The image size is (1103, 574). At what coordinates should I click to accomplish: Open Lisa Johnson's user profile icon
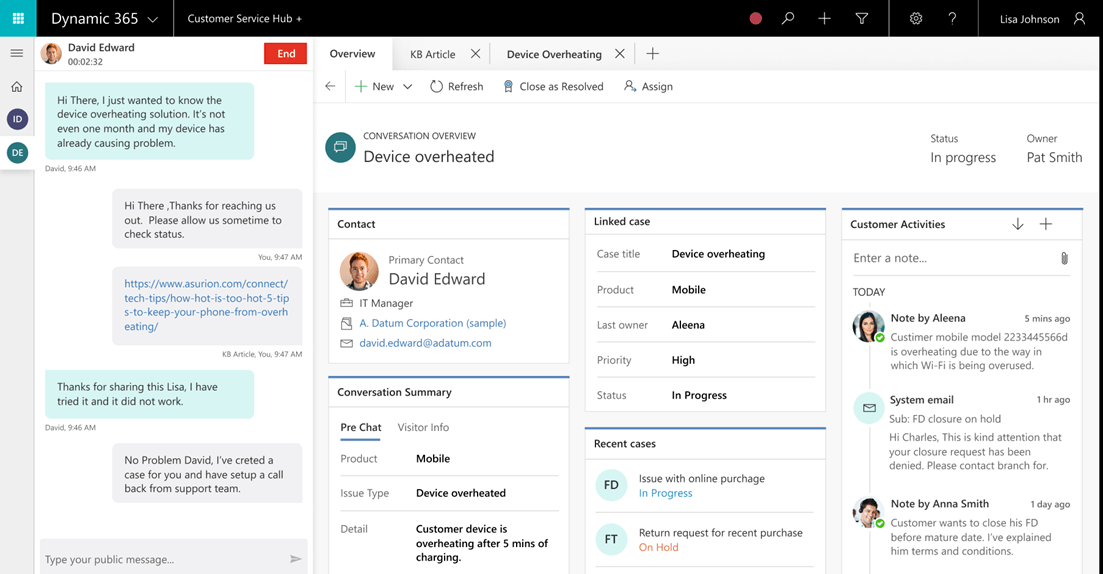pos(1080,19)
